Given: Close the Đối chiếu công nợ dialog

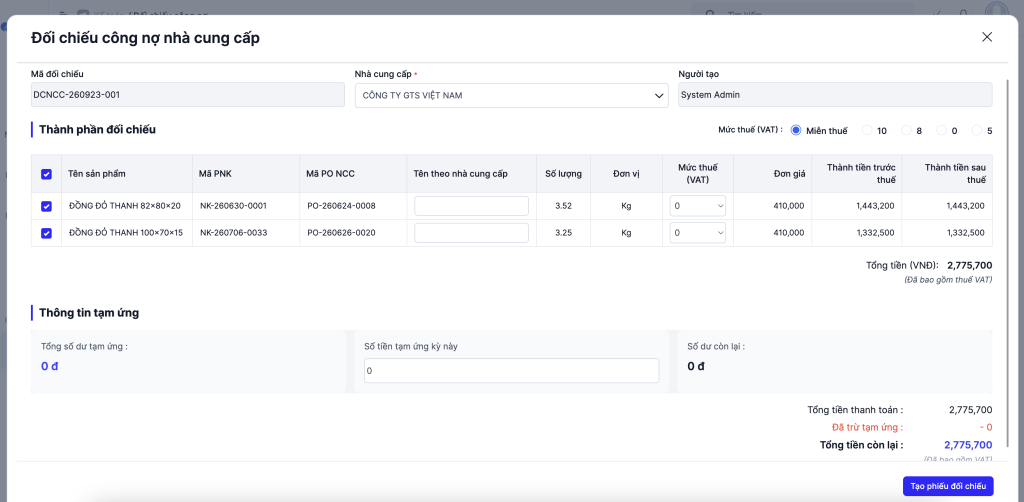Looking at the screenshot, I should (x=987, y=37).
